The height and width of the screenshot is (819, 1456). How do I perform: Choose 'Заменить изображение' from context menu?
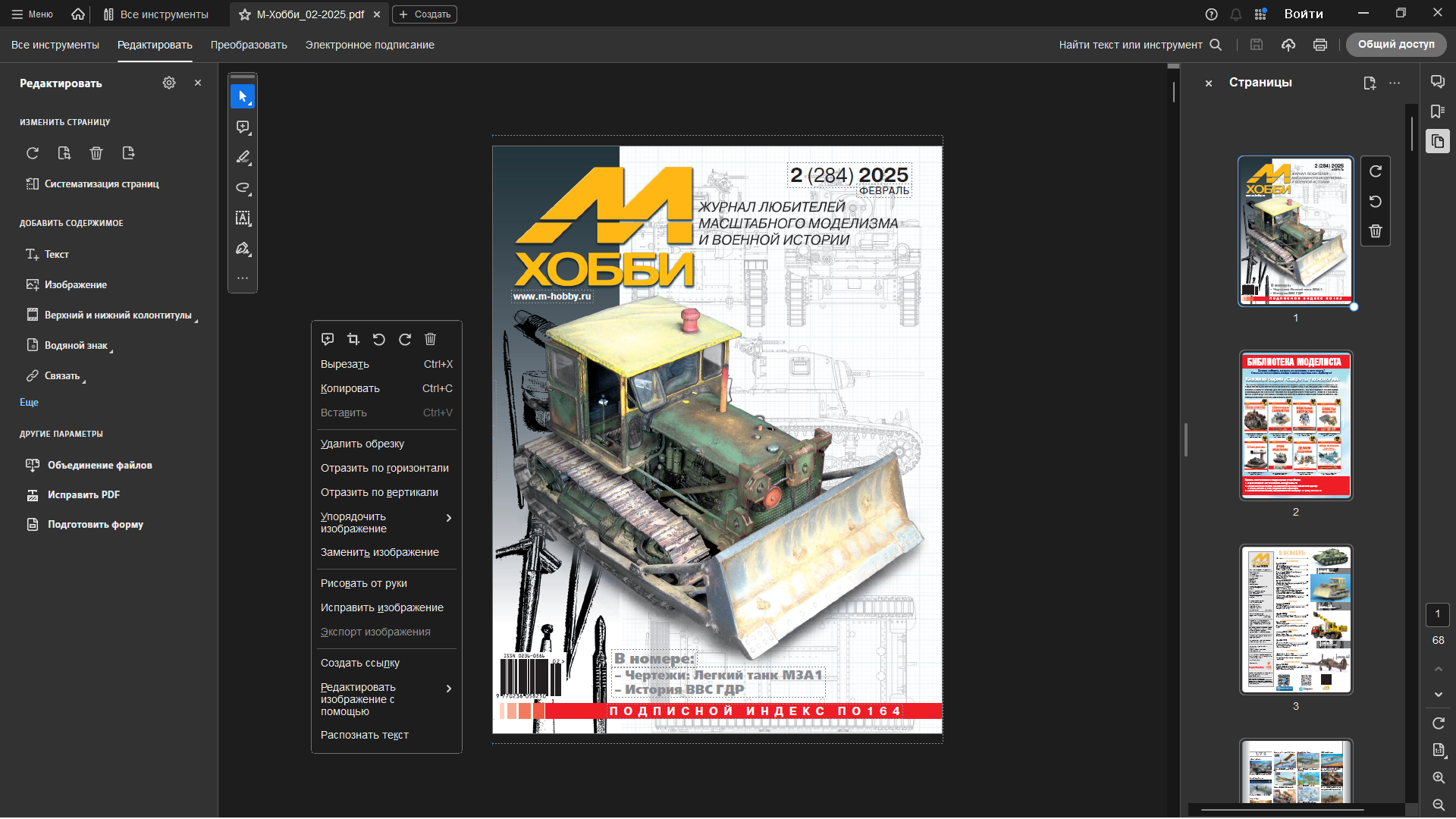[x=379, y=552]
